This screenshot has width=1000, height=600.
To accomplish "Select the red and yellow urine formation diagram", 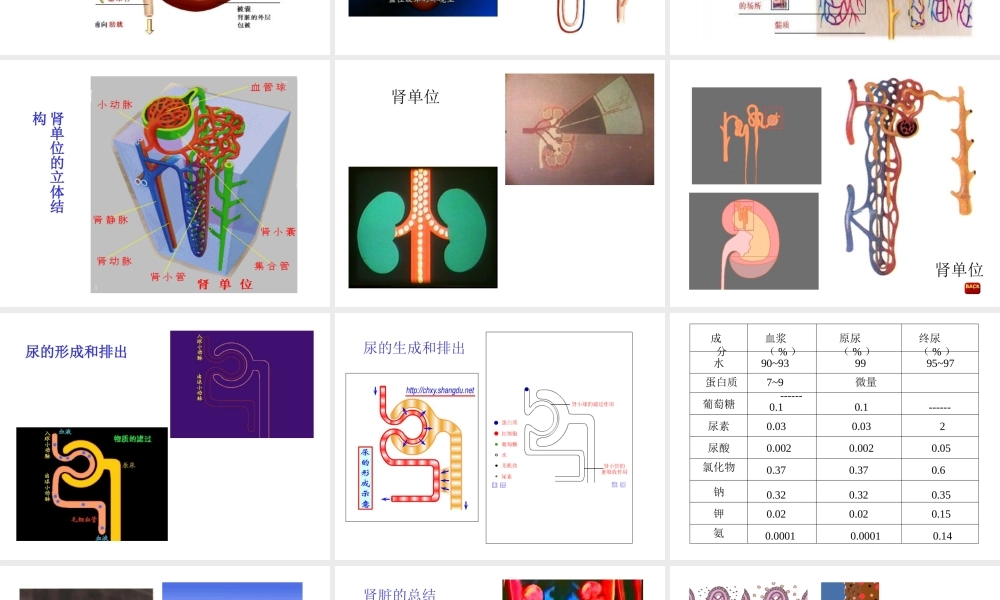I will 412,448.
